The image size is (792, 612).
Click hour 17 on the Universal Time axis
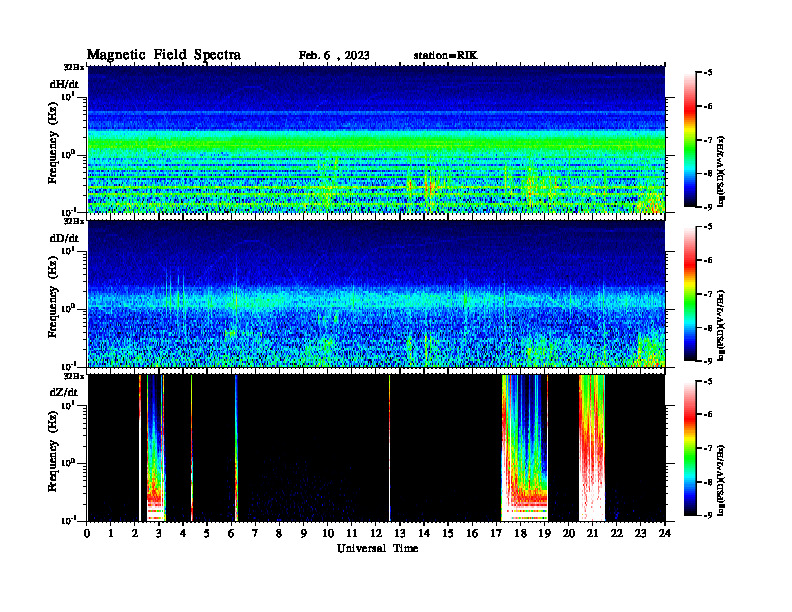496,533
